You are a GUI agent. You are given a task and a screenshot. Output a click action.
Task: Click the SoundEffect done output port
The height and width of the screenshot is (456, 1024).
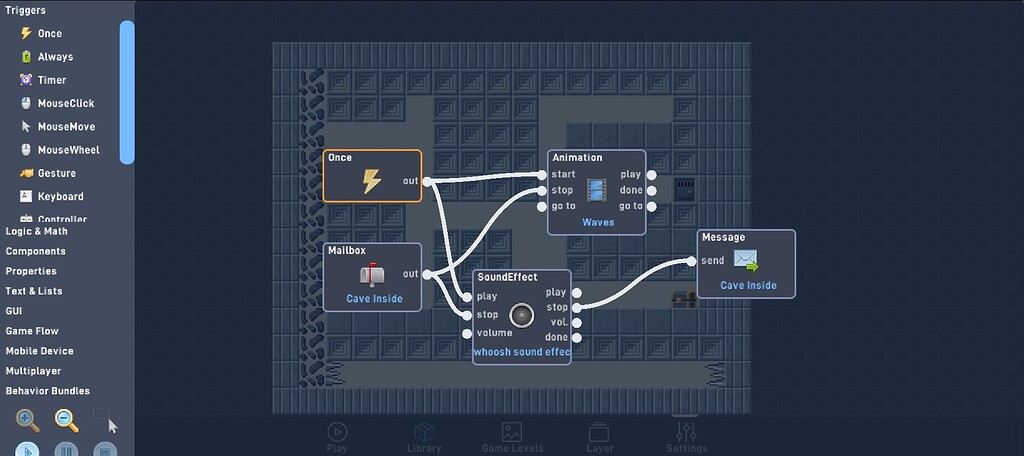pos(576,338)
